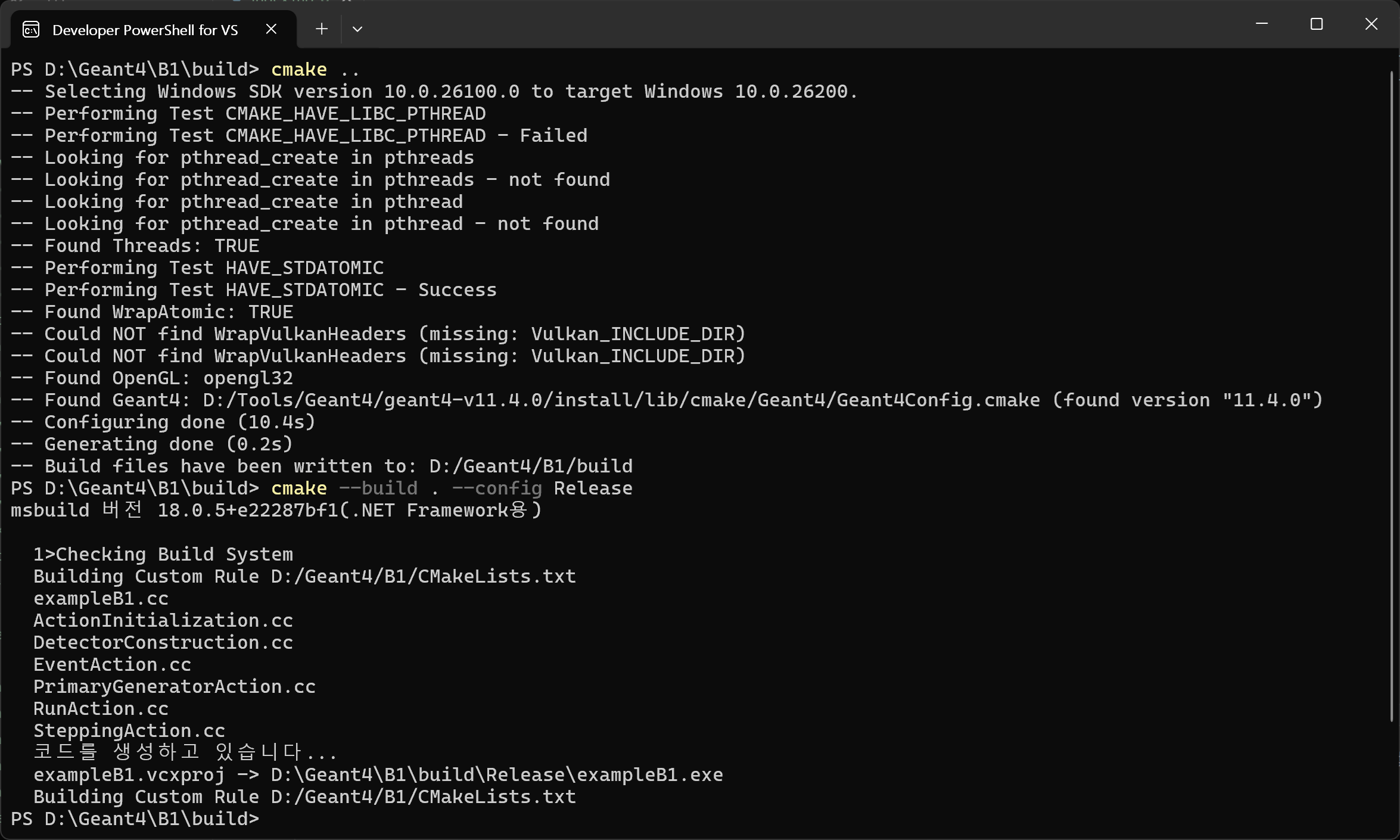Click the msbuild version line
The image size is (1400, 840).
(276, 511)
